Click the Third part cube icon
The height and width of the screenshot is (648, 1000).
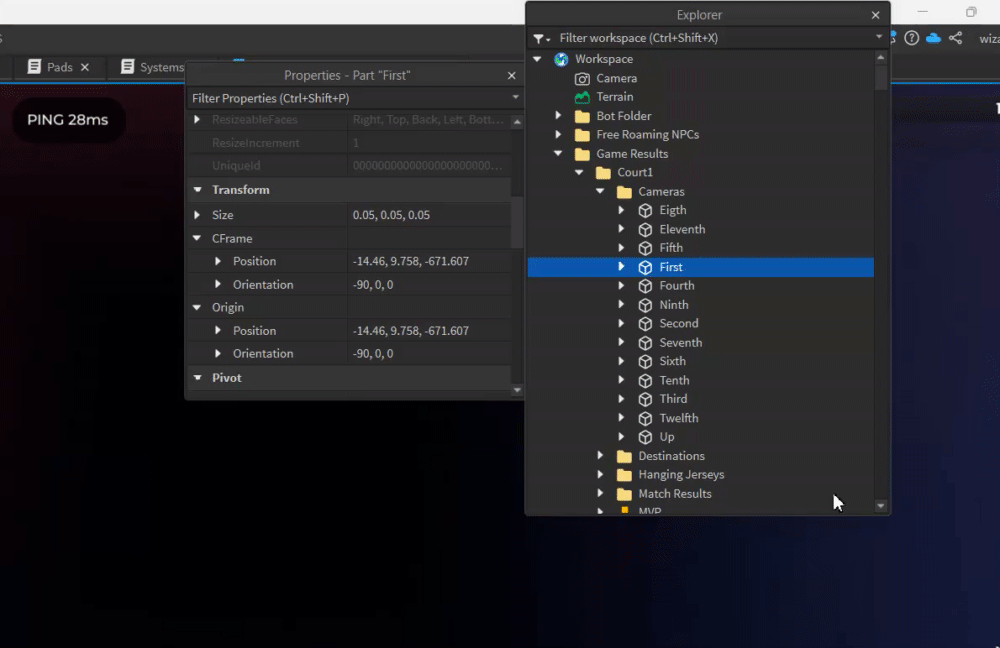tap(645, 399)
